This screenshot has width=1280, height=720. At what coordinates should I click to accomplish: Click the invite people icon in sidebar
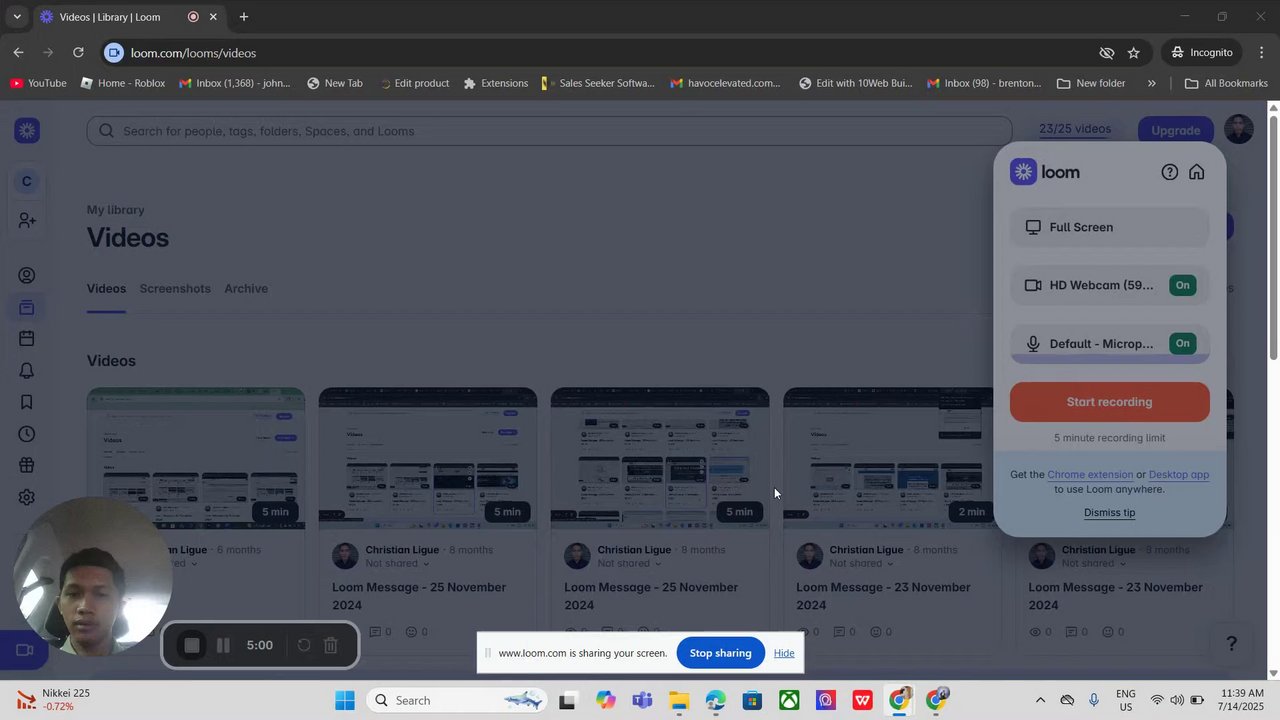click(27, 220)
